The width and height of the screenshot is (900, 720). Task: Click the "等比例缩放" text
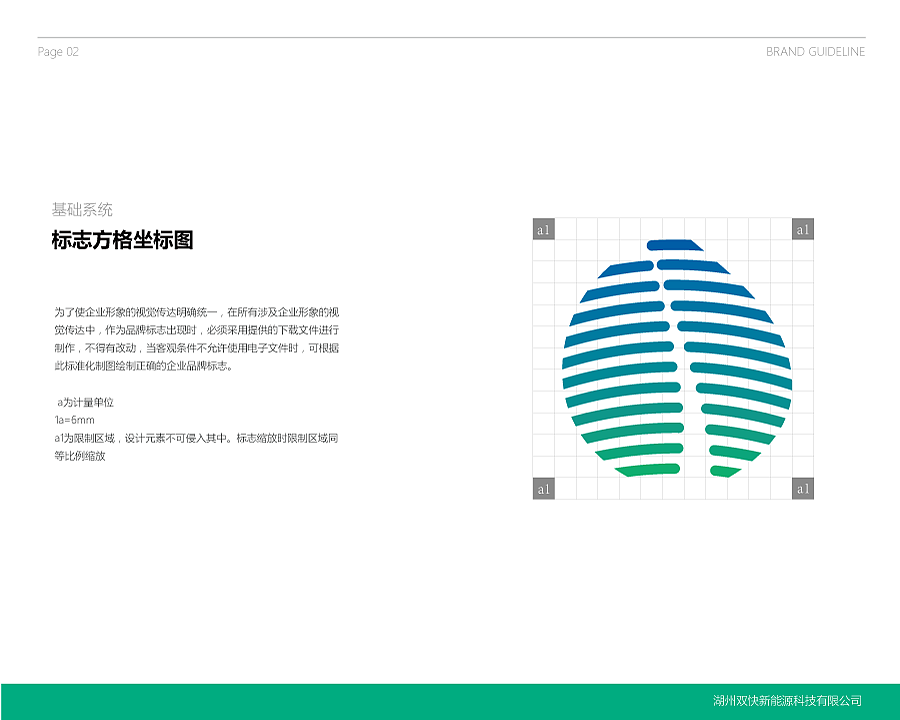click(80, 456)
